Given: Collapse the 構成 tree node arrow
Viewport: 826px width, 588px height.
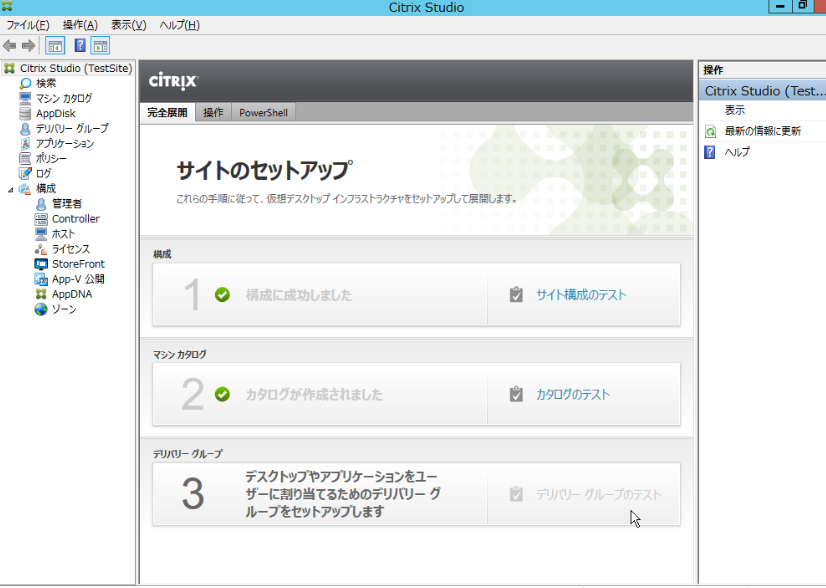Looking at the screenshot, I should (x=11, y=189).
